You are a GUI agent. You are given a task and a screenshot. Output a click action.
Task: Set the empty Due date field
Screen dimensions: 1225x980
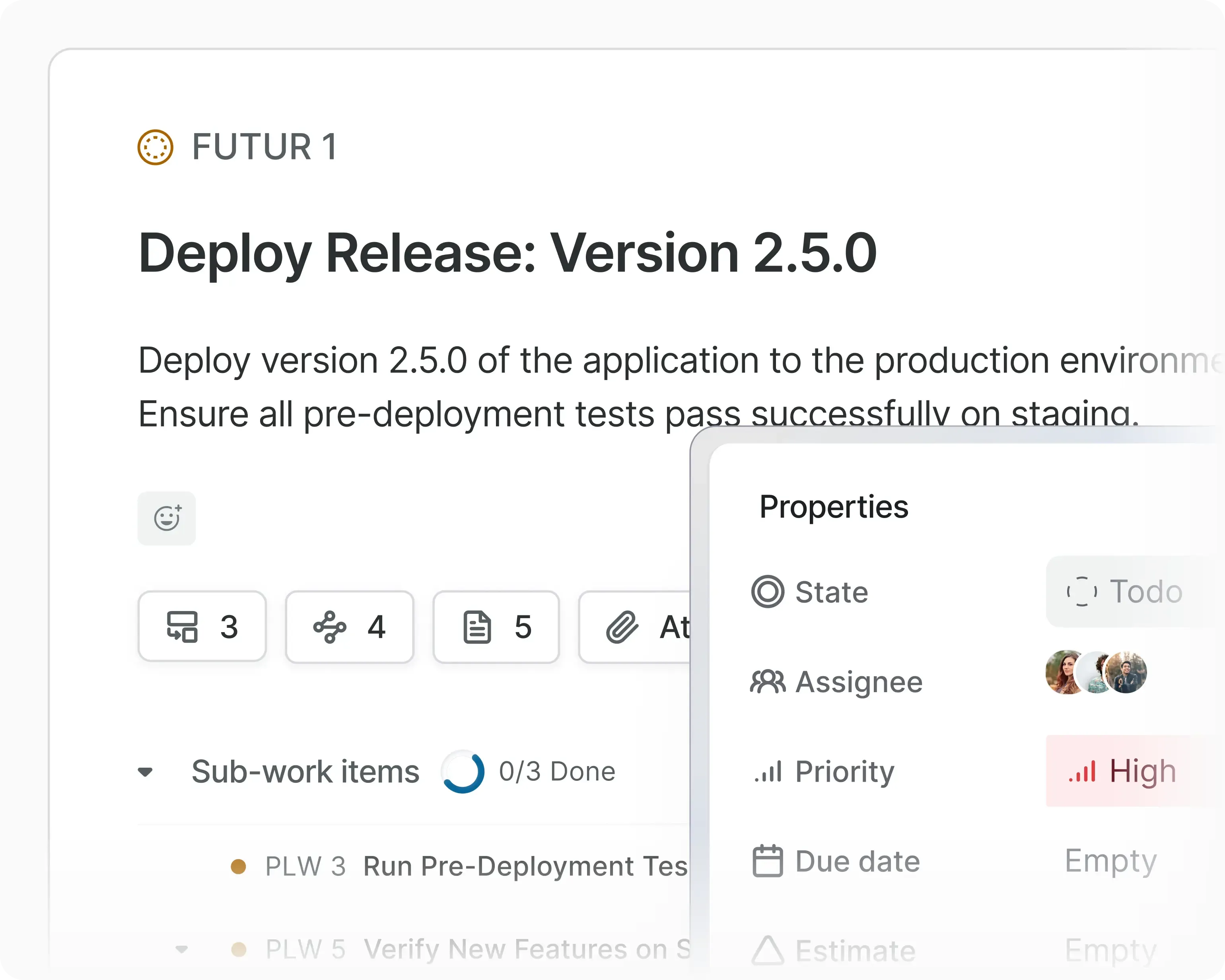pyautogui.click(x=1110, y=861)
